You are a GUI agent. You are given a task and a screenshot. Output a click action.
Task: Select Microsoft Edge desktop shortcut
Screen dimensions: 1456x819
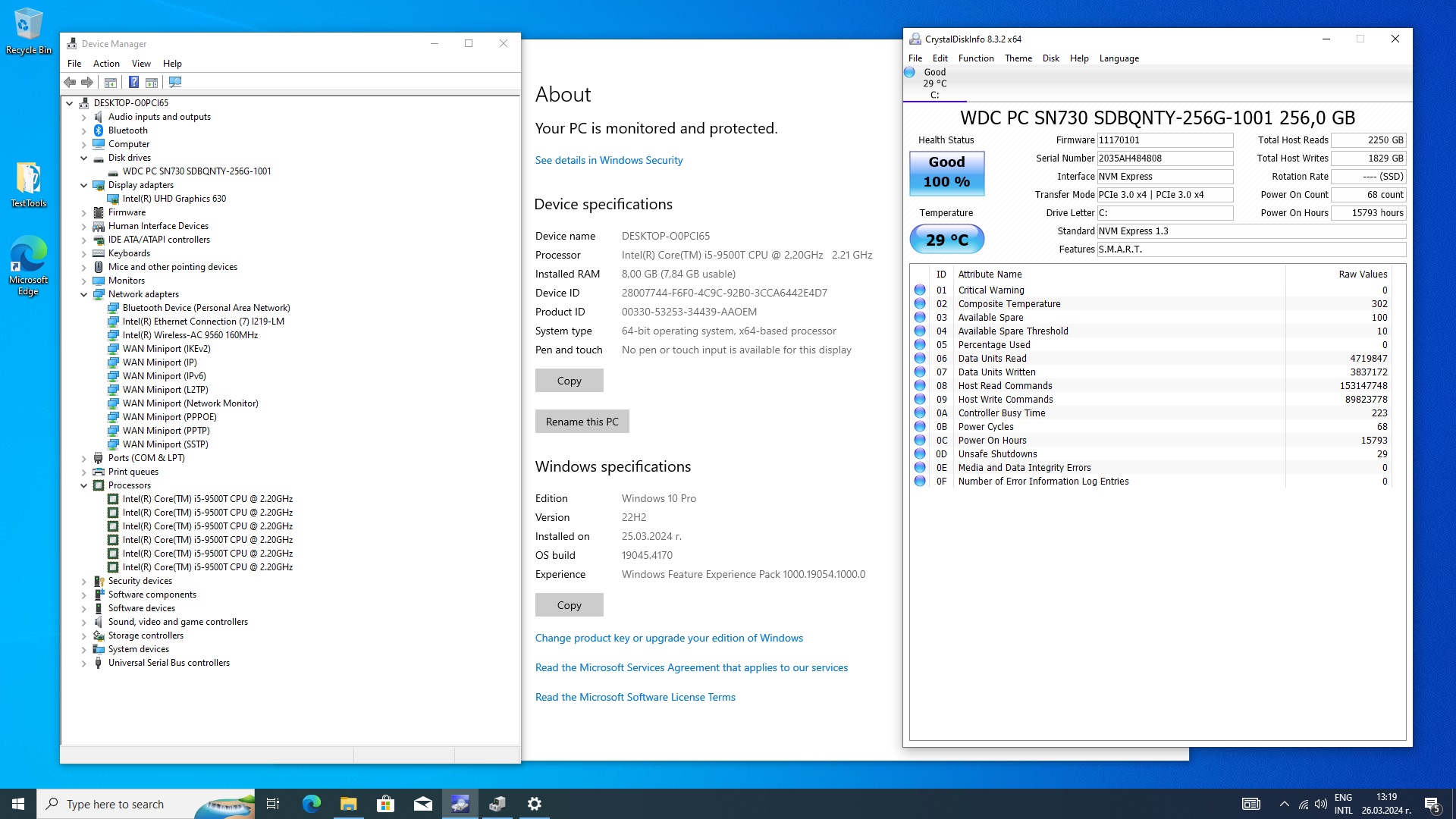pyautogui.click(x=29, y=265)
